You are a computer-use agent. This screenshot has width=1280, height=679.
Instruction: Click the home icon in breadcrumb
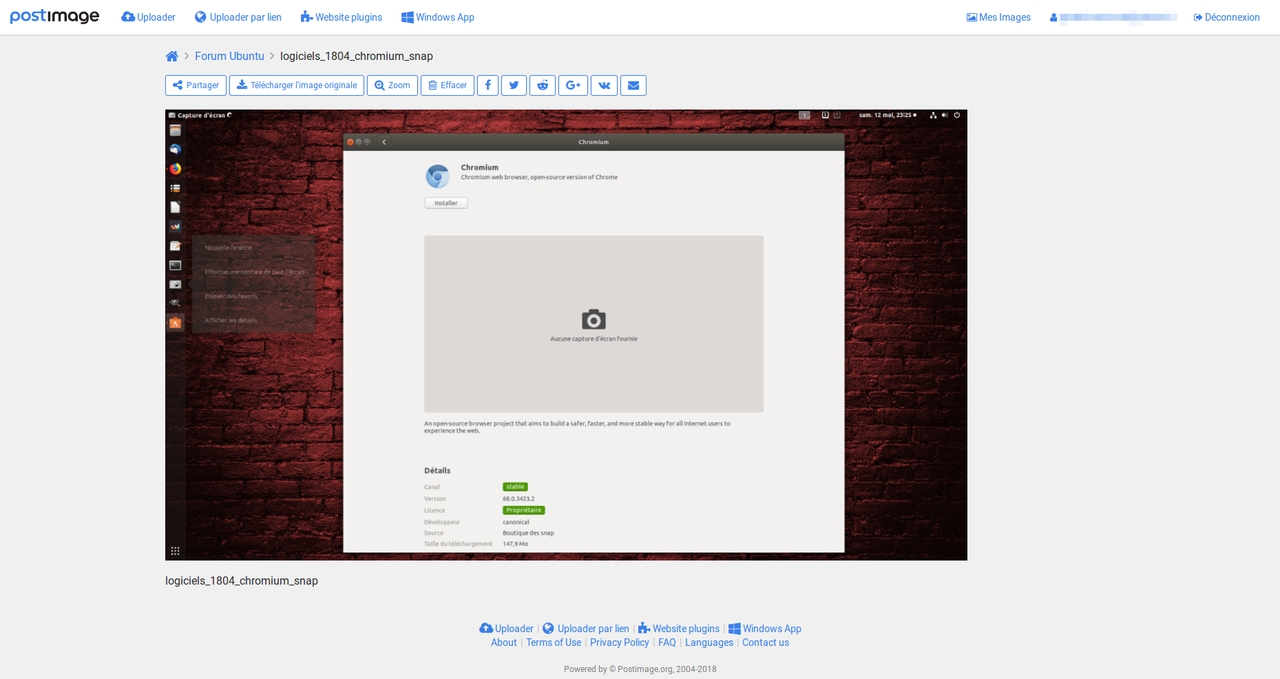click(172, 56)
